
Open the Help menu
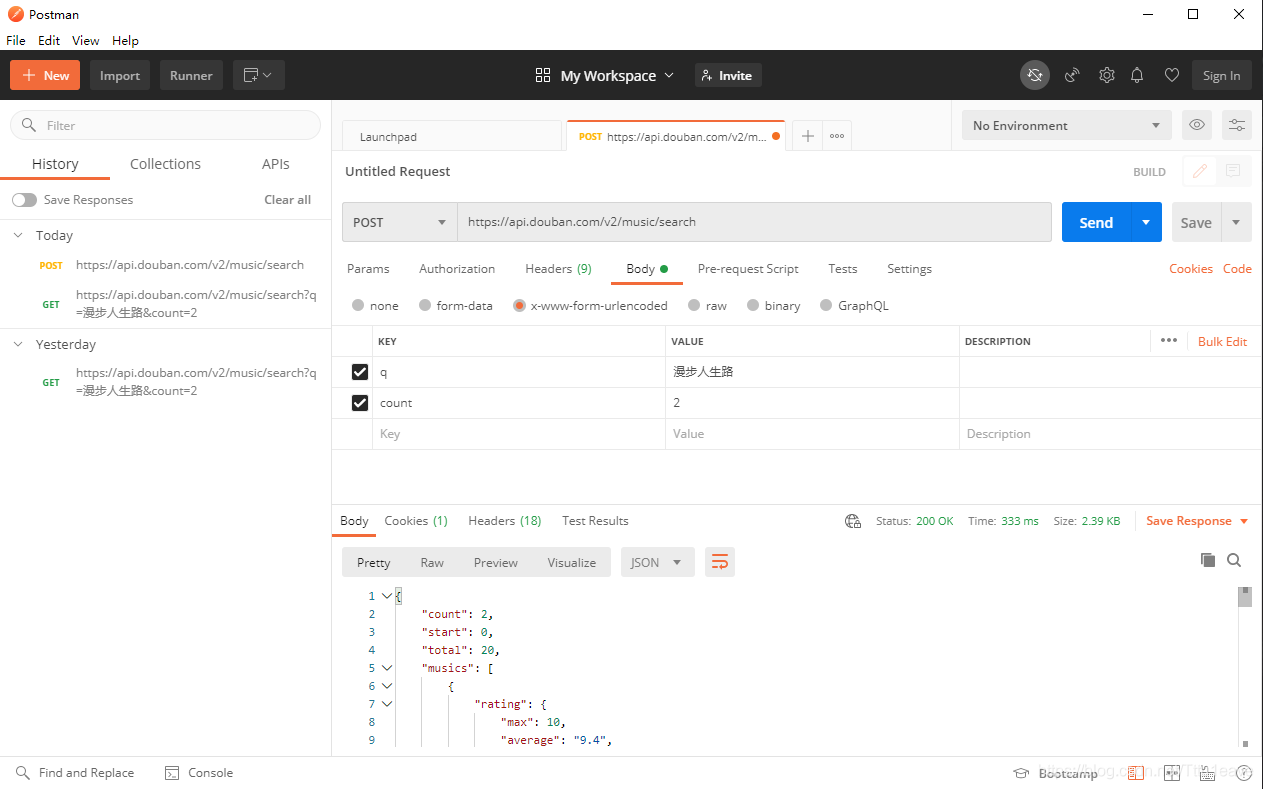coord(125,40)
